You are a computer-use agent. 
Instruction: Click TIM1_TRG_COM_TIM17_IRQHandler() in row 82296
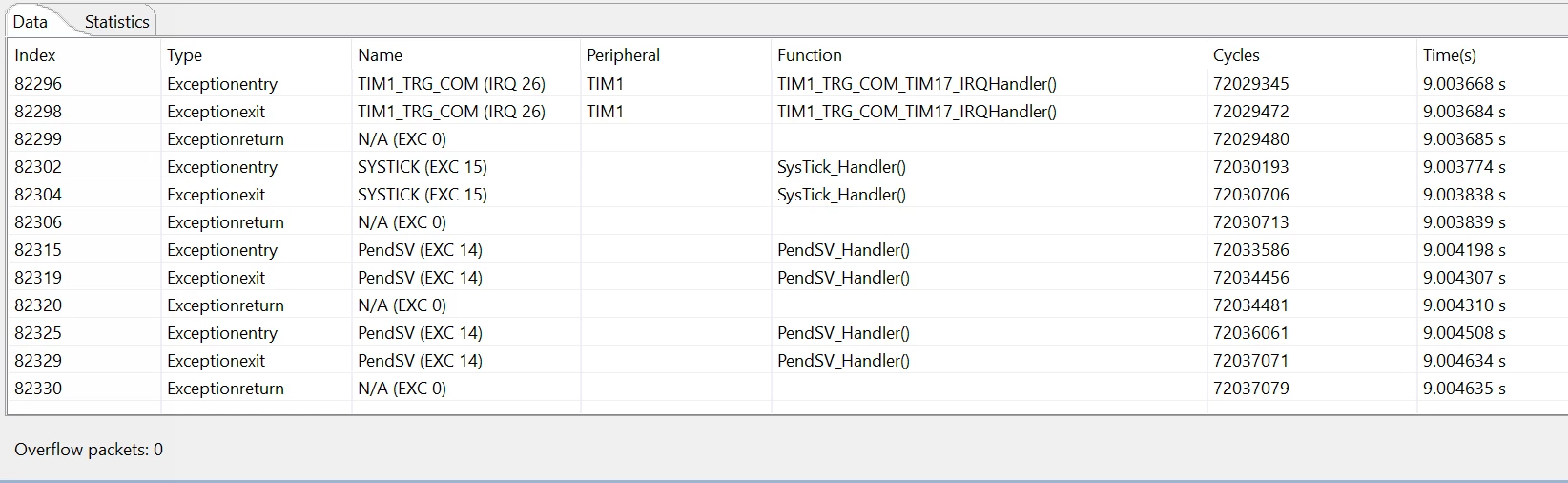[917, 84]
